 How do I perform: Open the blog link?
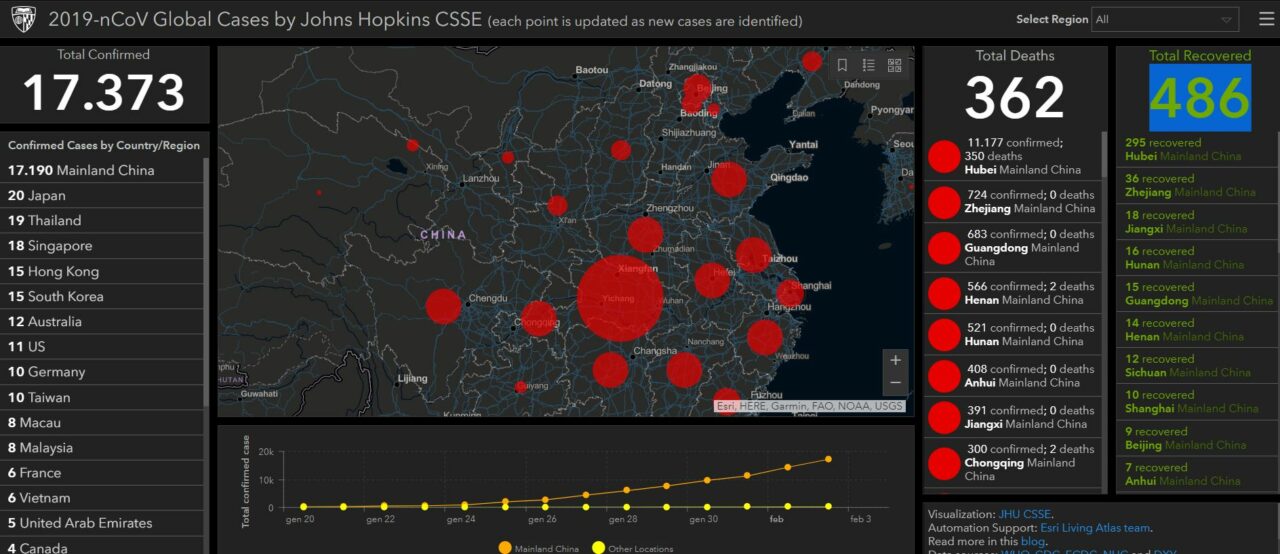click(x=1032, y=541)
